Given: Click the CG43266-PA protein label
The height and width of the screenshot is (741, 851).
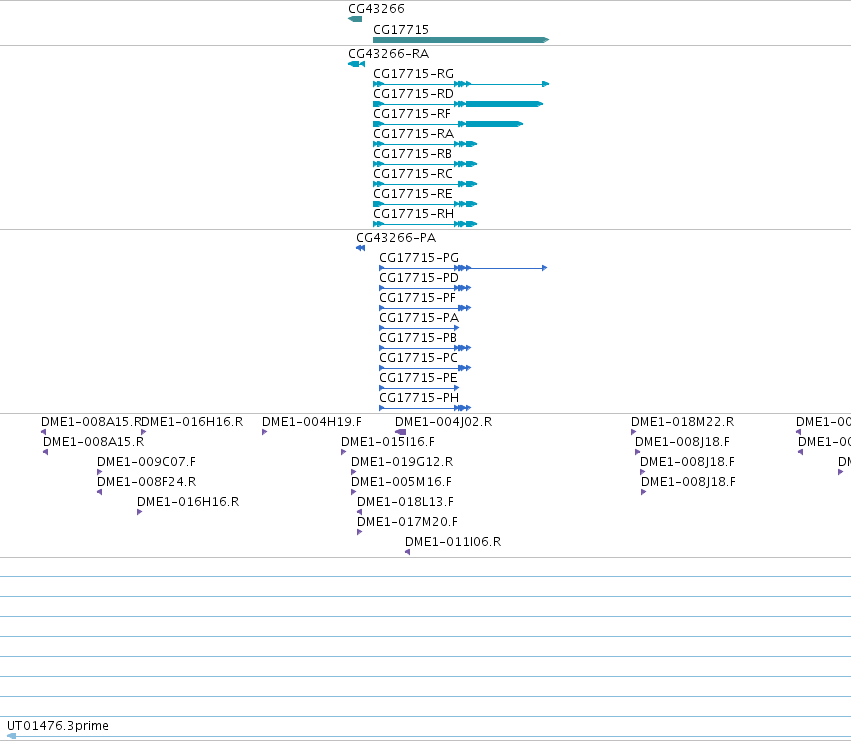Looking at the screenshot, I should pos(396,238).
